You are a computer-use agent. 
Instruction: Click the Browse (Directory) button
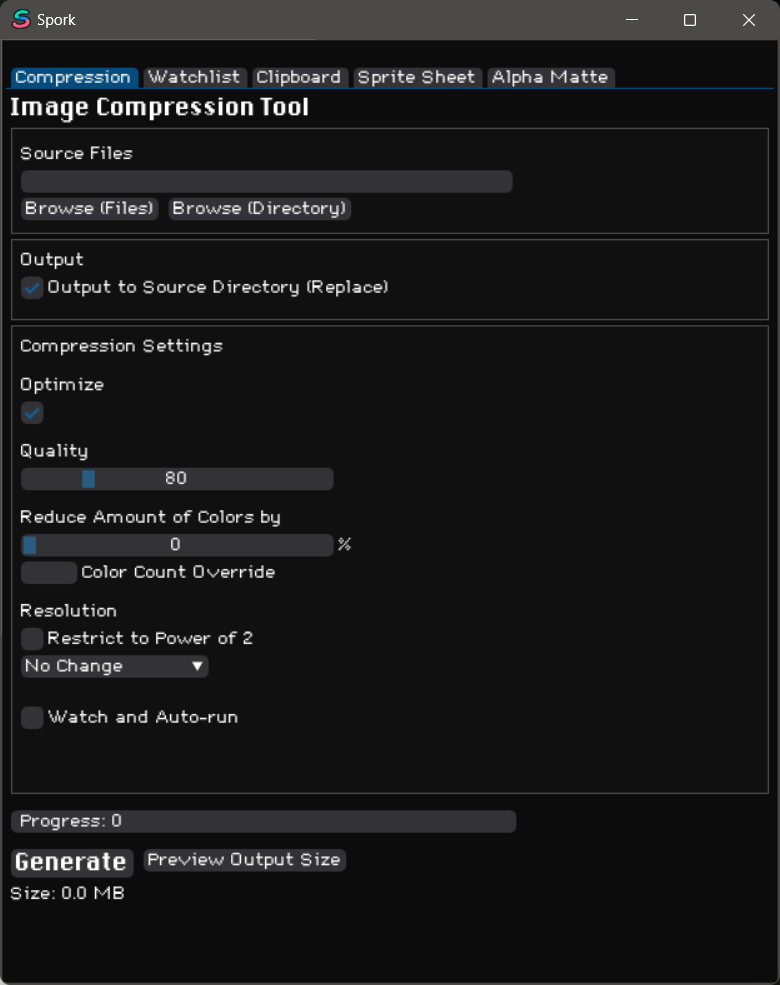tap(259, 208)
